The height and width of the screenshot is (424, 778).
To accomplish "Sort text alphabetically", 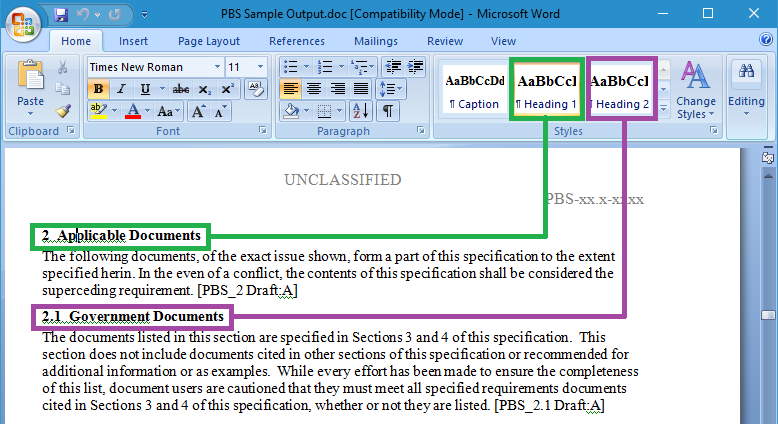I will click(x=360, y=111).
